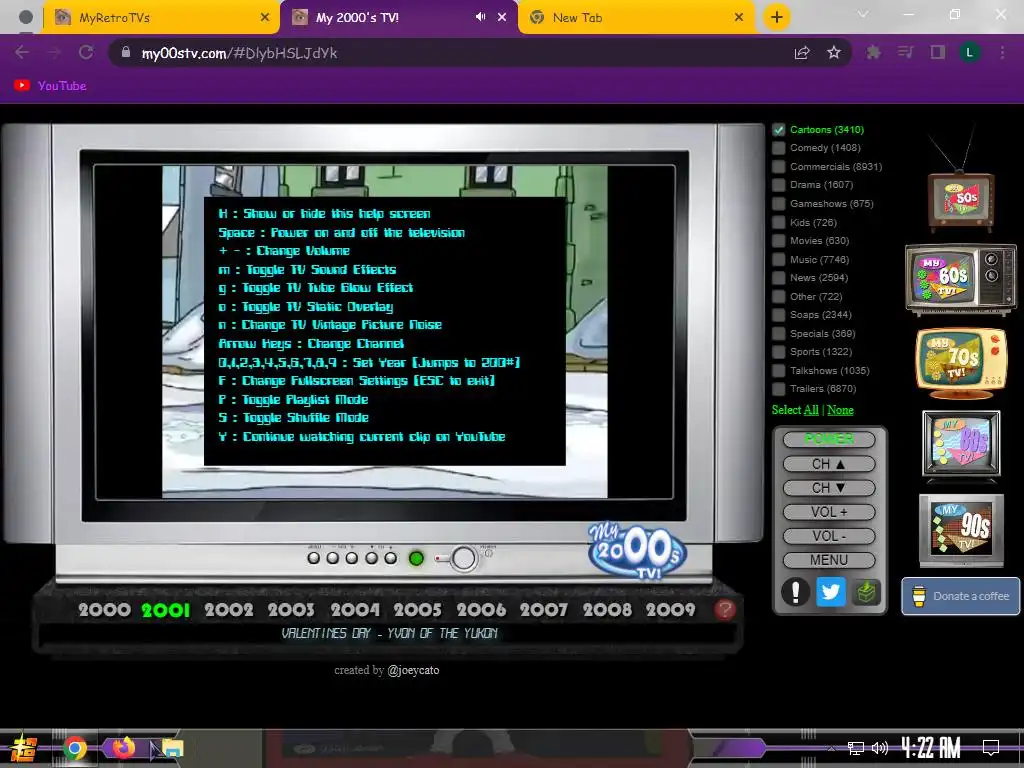
Task: Select the My 2000's TV! tab
Action: pos(398,18)
